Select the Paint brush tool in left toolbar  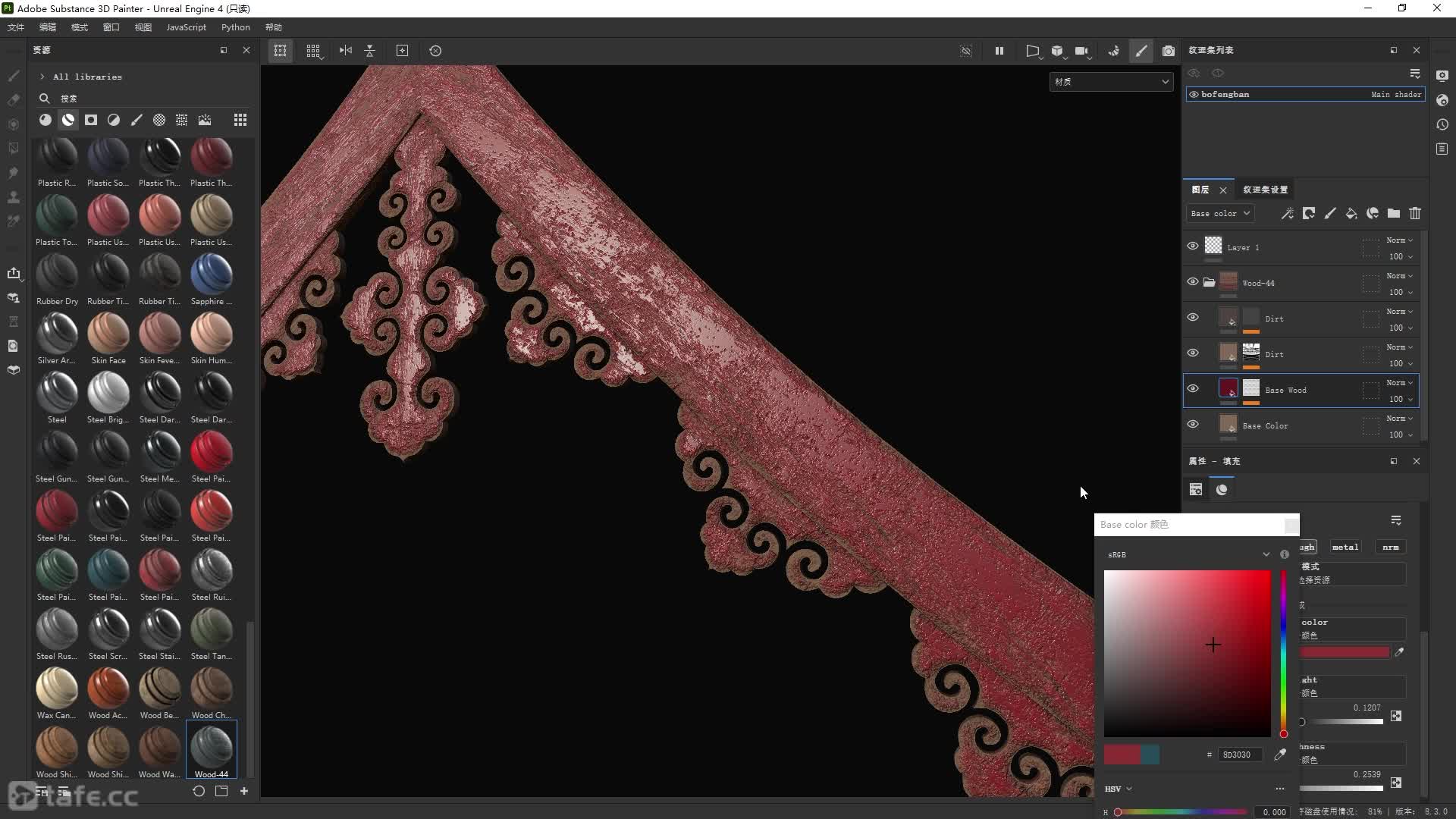pos(14,76)
